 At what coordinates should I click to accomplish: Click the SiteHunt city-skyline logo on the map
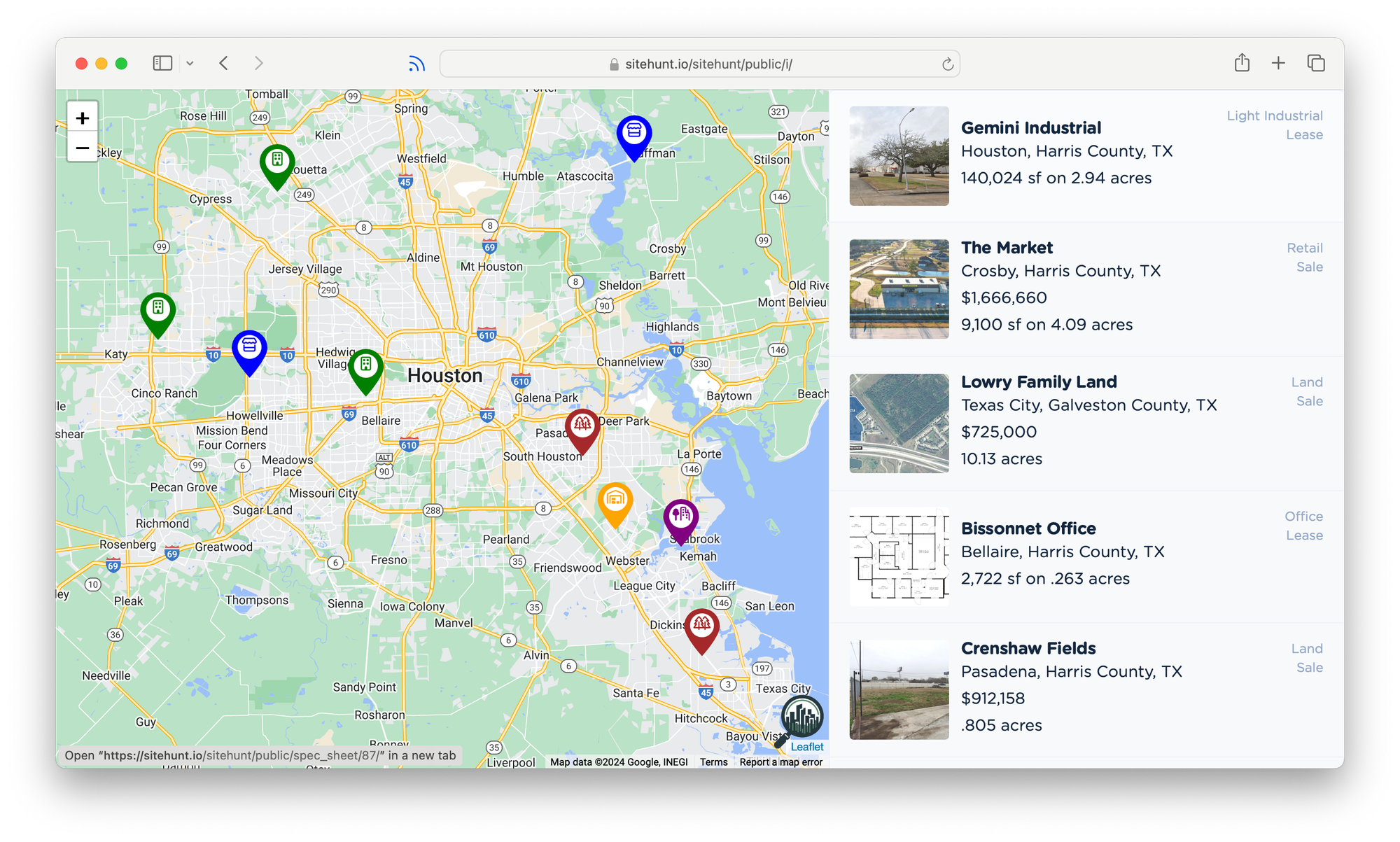(802, 716)
